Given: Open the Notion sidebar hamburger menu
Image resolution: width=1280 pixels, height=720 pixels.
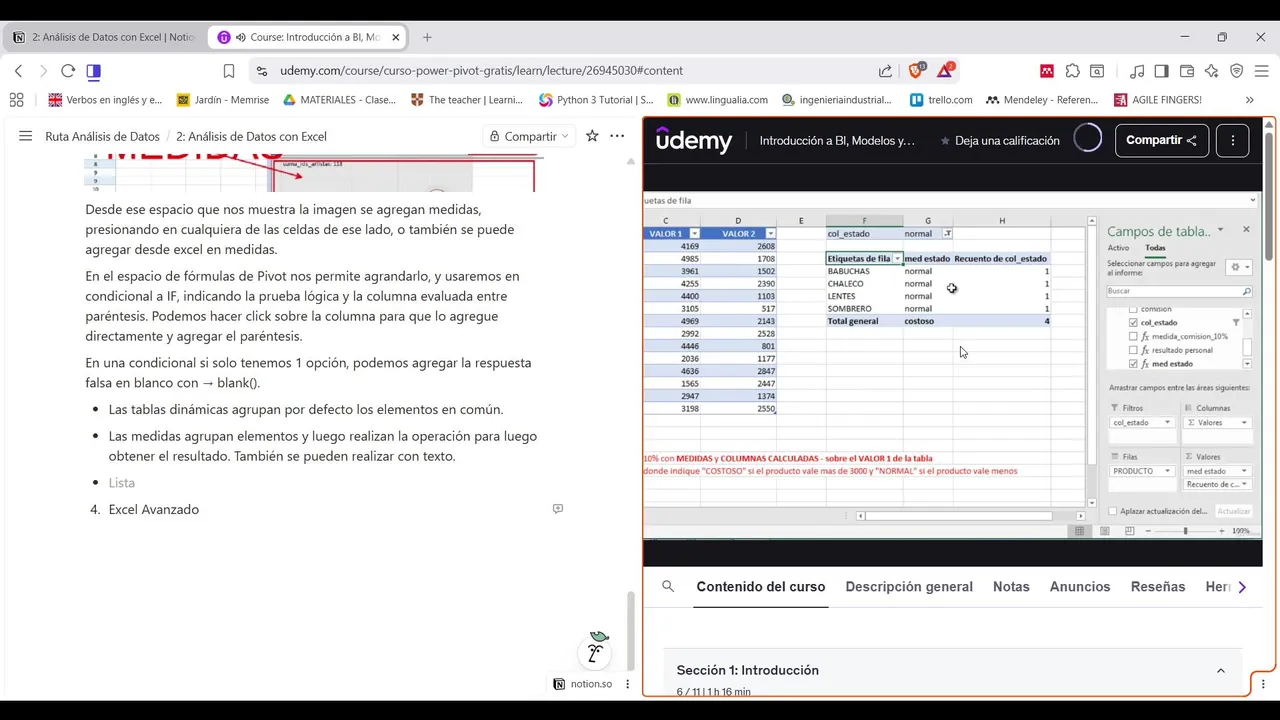Looking at the screenshot, I should [25, 136].
